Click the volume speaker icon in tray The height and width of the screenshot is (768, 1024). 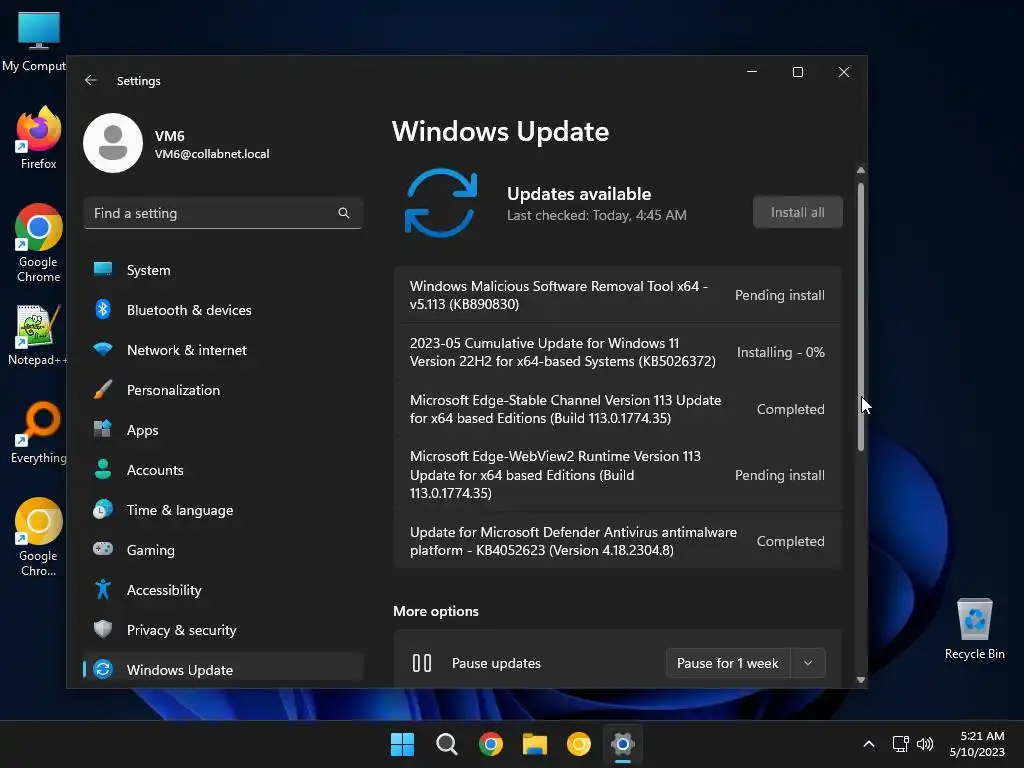pos(925,744)
